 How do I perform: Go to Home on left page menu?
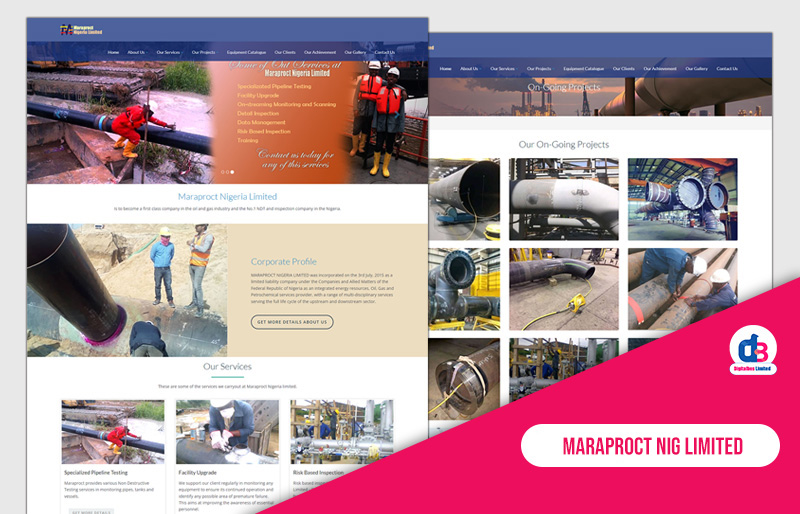tap(113, 52)
